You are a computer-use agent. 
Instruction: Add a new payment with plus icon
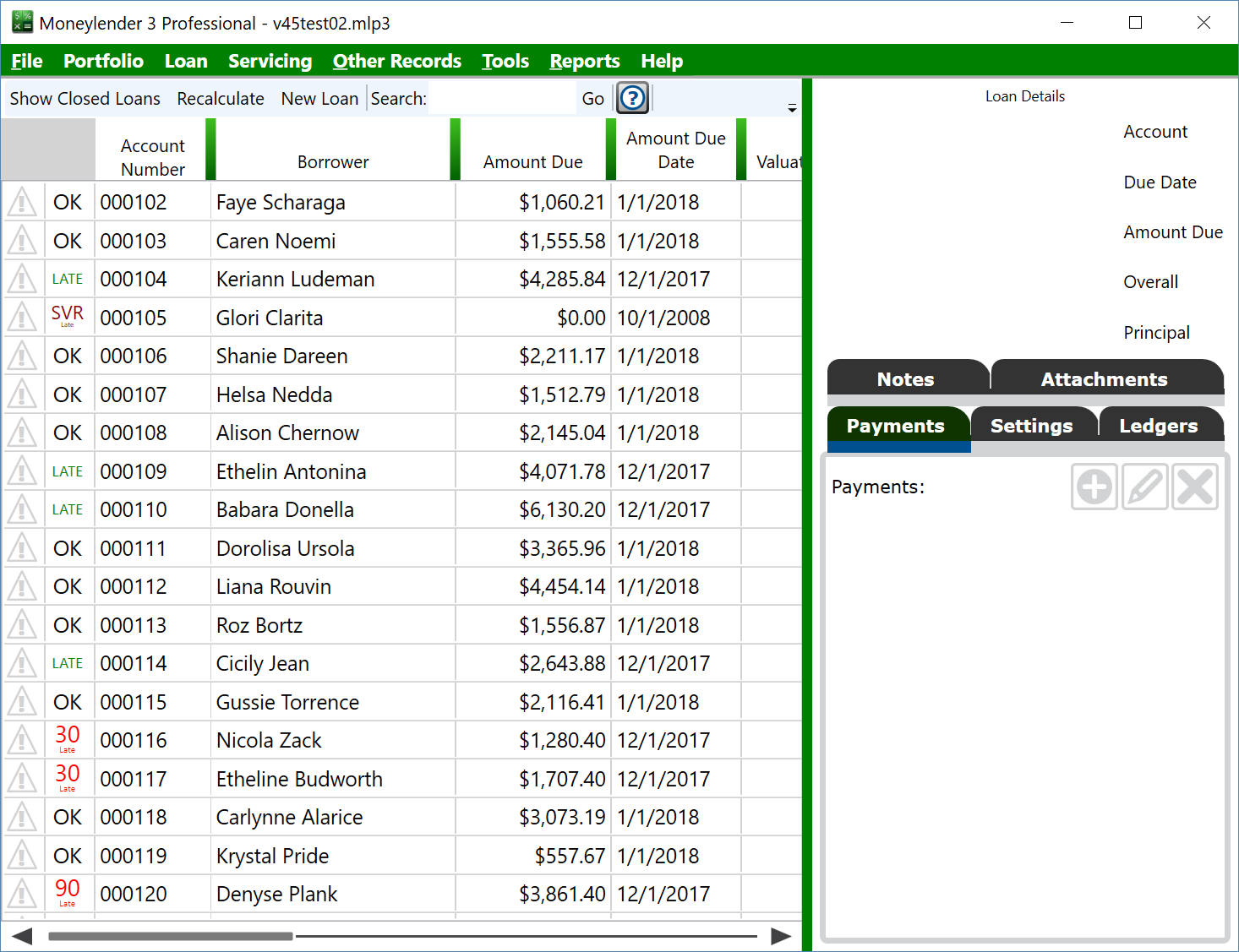click(1094, 487)
